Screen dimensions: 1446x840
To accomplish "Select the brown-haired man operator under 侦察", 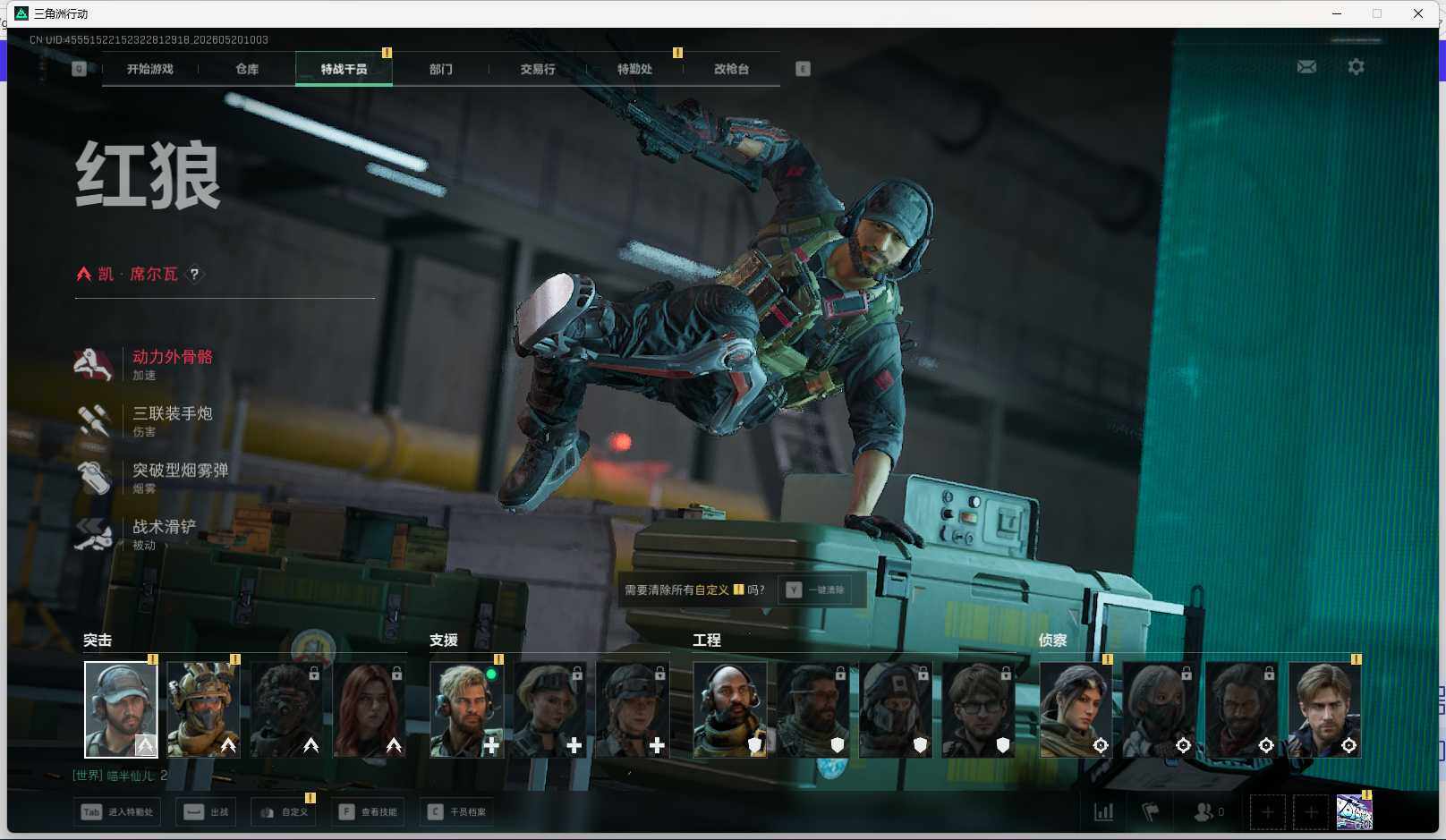I will click(x=1324, y=709).
